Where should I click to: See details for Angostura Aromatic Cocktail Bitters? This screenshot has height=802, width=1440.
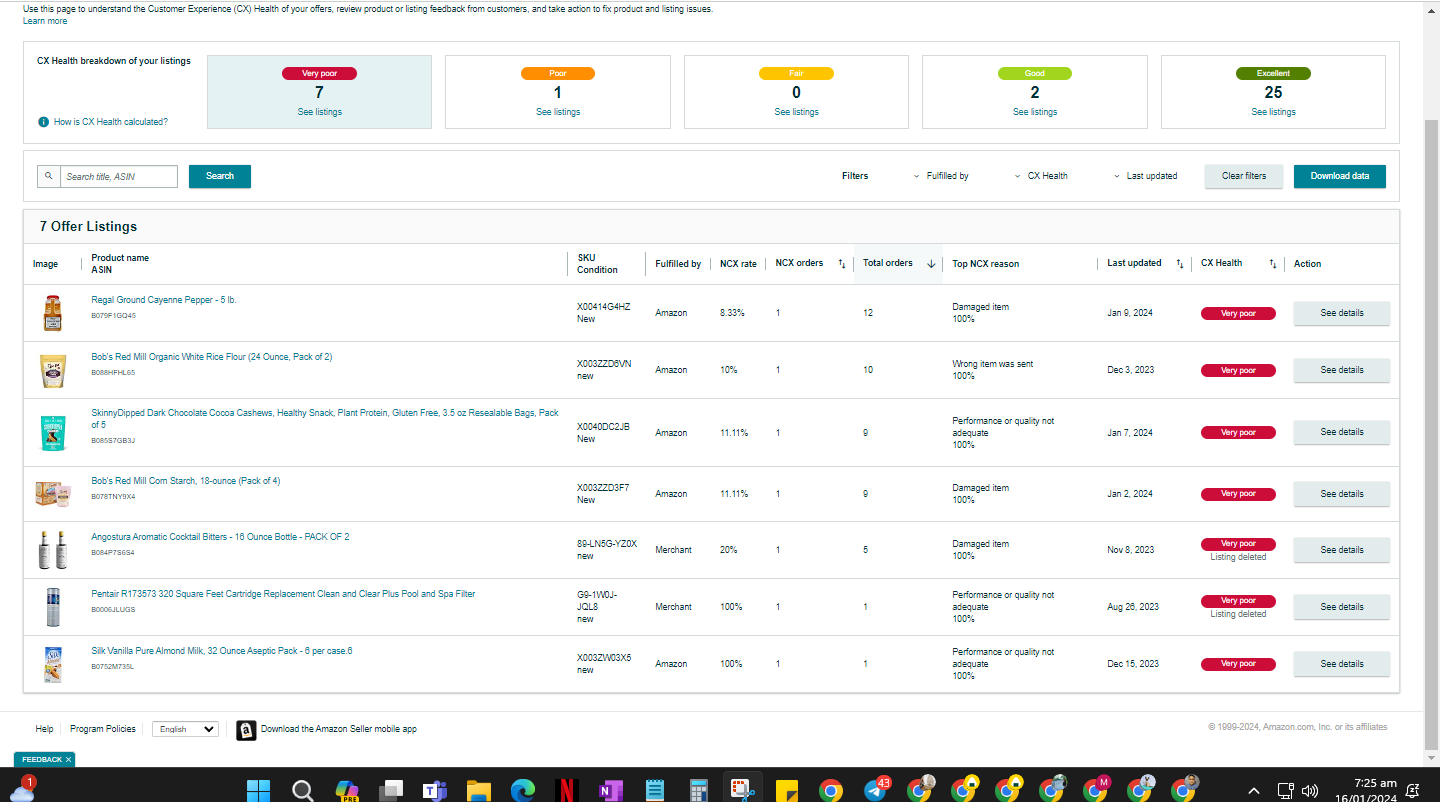(1342, 550)
